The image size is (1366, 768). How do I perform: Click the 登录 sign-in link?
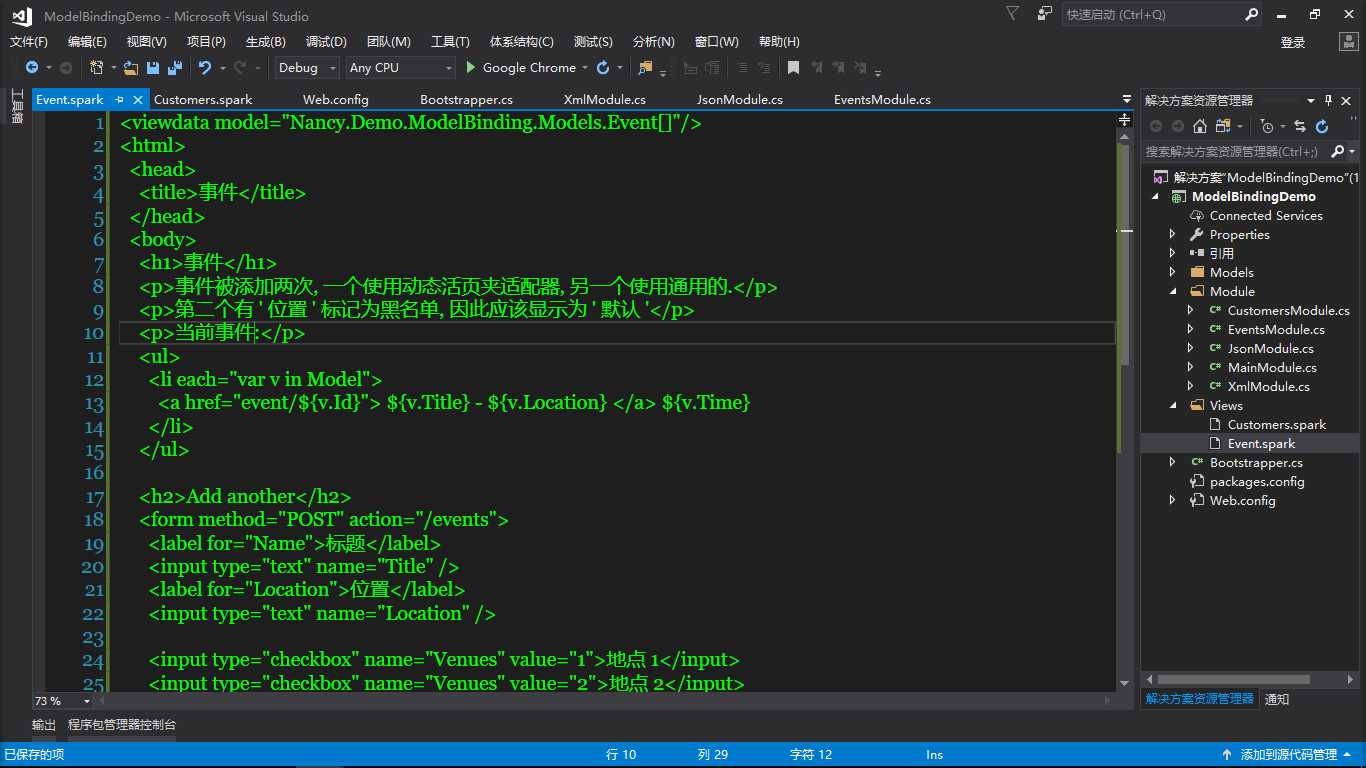(1293, 42)
